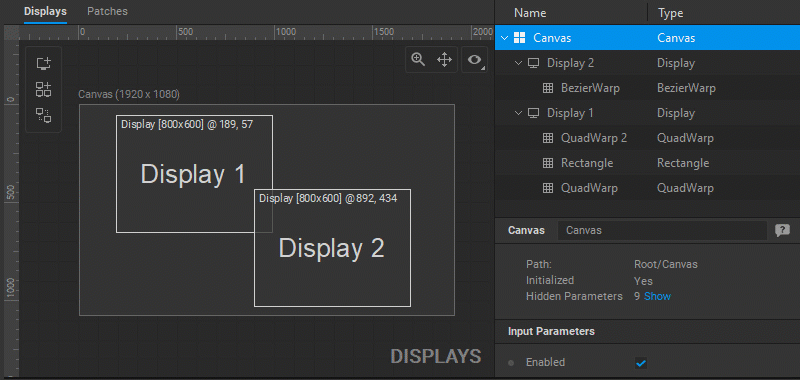Screen dimensions: 800x380
Task: Click the grid icon beside Rectangle
Action: [547, 163]
